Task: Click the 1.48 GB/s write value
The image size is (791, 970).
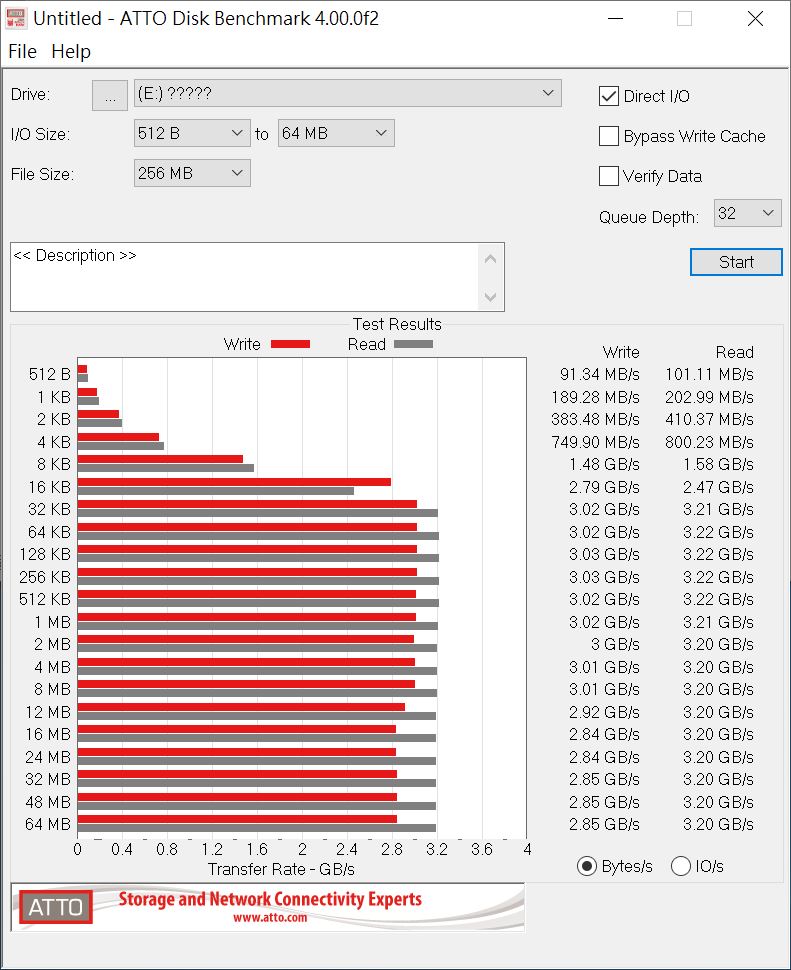Action: (x=604, y=465)
